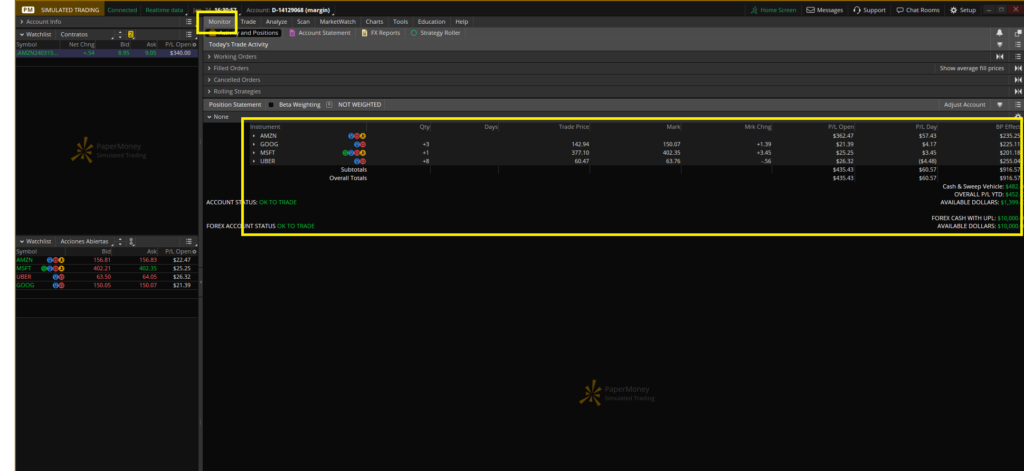Expand Cancelled Orders section
Image resolution: width=1024 pixels, height=471 pixels.
point(209,80)
